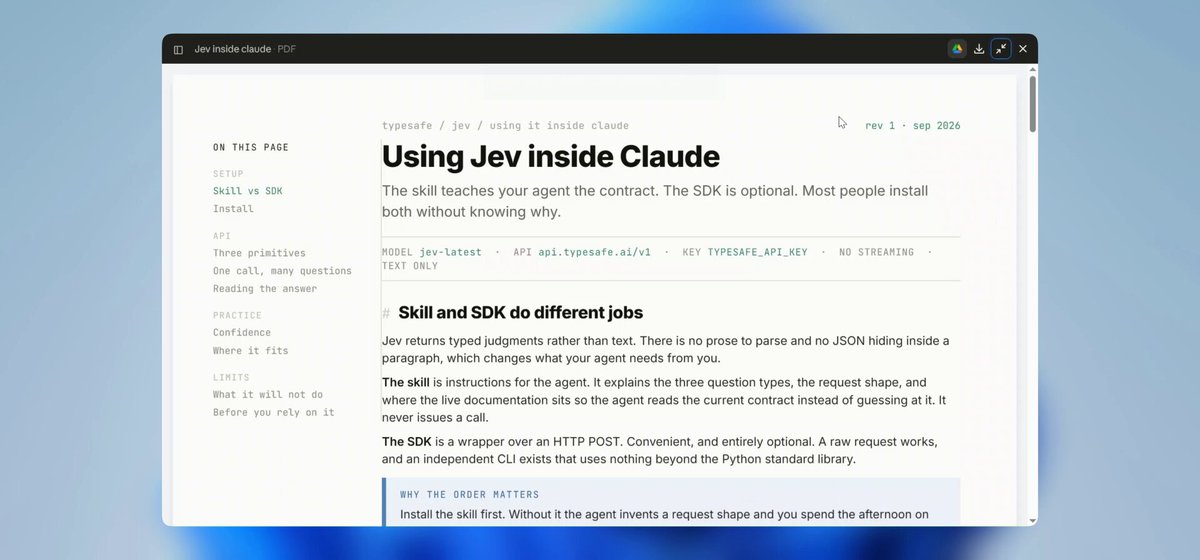The width and height of the screenshot is (1200, 560).
Task: Click the 'NO STREAMING' metadata label
Action: [x=876, y=252]
